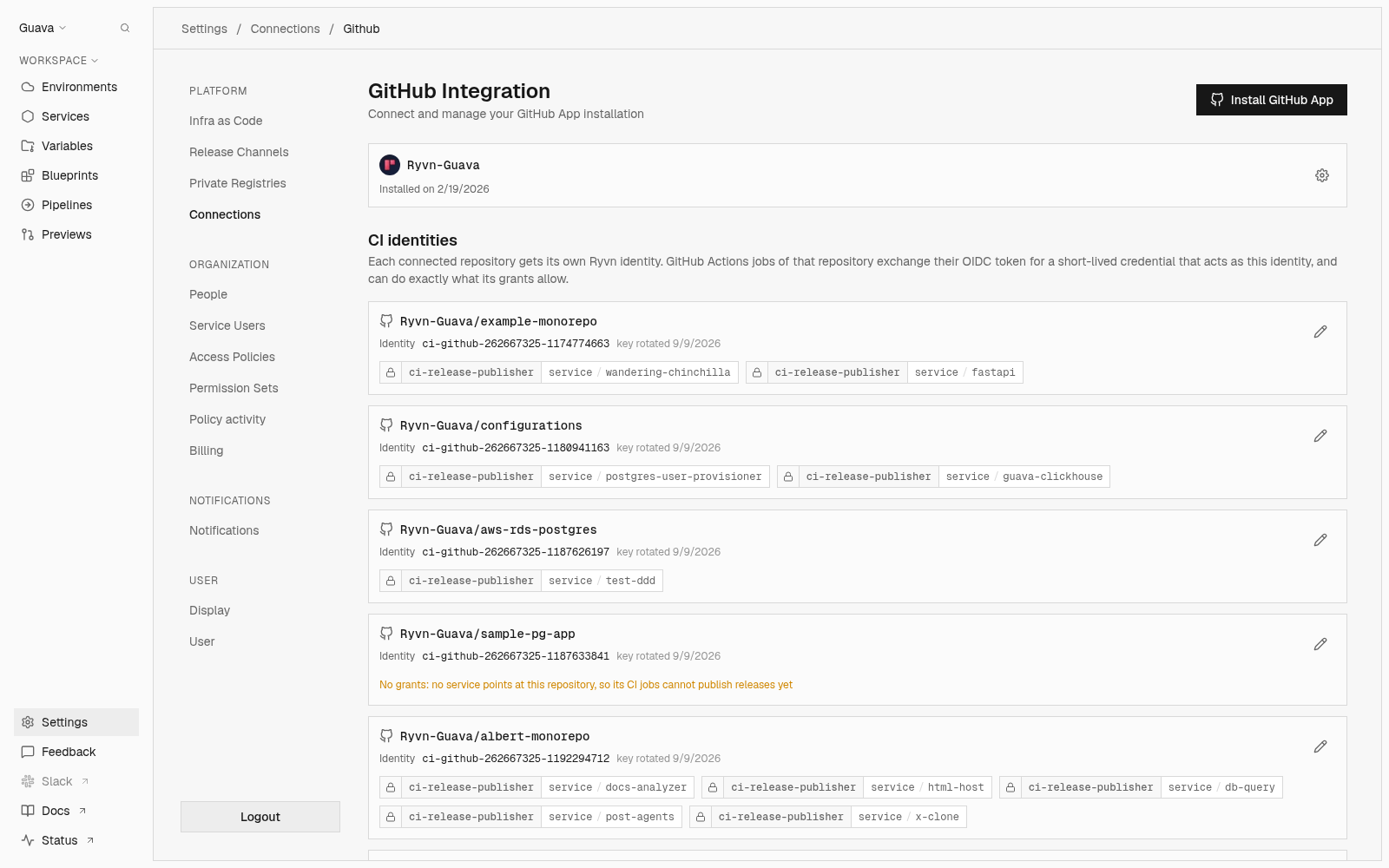Open Billing settings
This screenshot has width=1389, height=868.
click(x=207, y=450)
